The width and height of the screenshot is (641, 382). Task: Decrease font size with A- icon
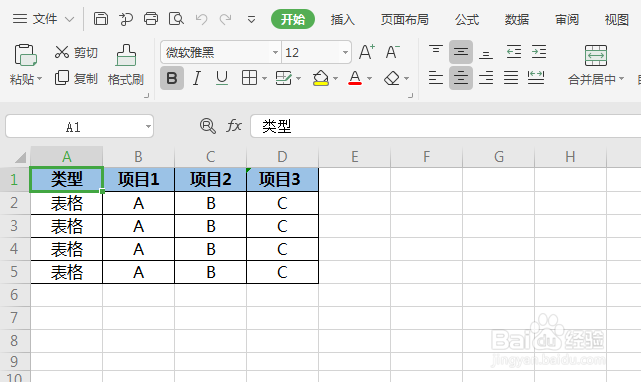(392, 52)
